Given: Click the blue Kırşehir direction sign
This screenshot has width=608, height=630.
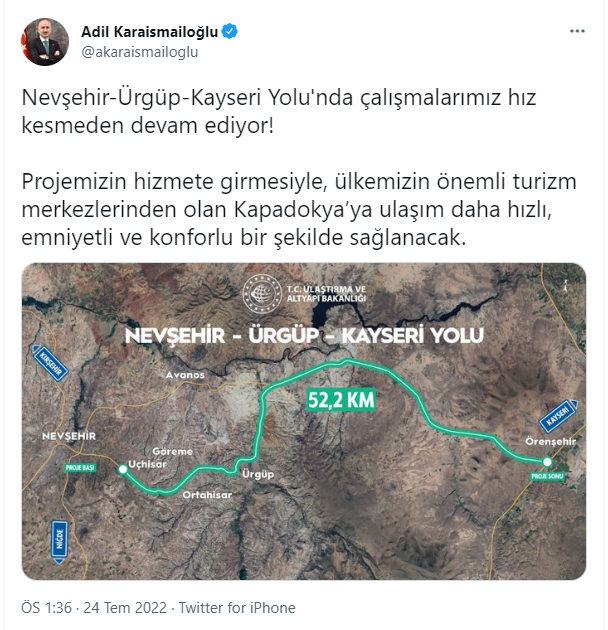Looking at the screenshot, I should coord(50,363).
